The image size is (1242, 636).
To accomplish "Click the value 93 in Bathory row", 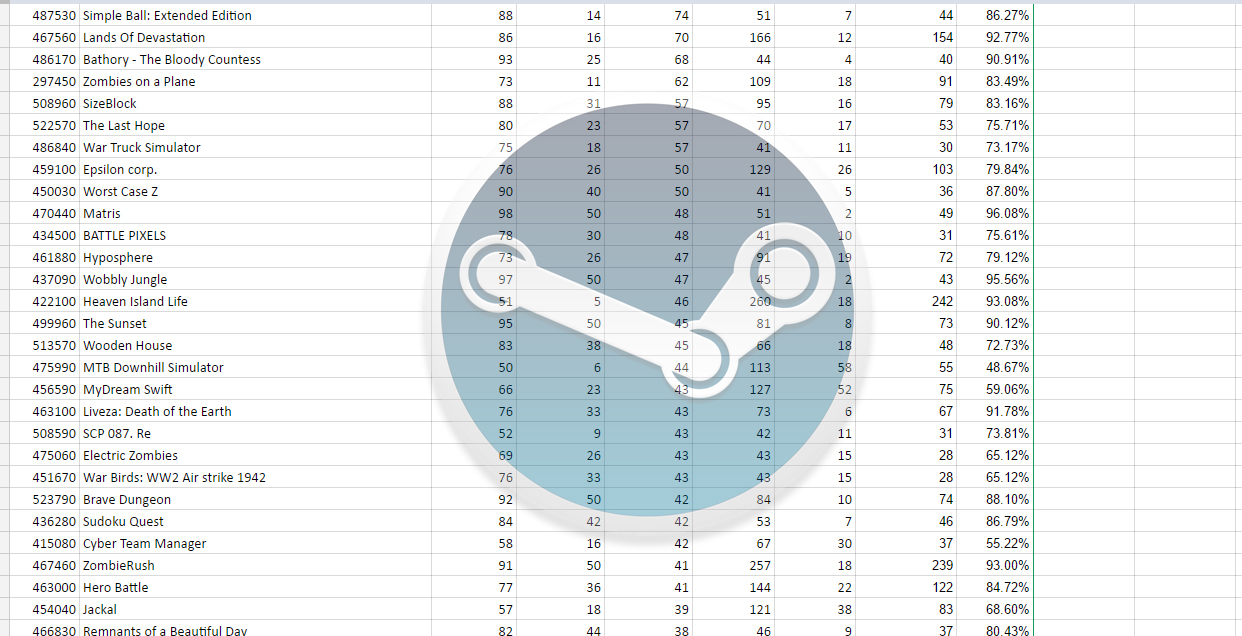I will point(475,60).
